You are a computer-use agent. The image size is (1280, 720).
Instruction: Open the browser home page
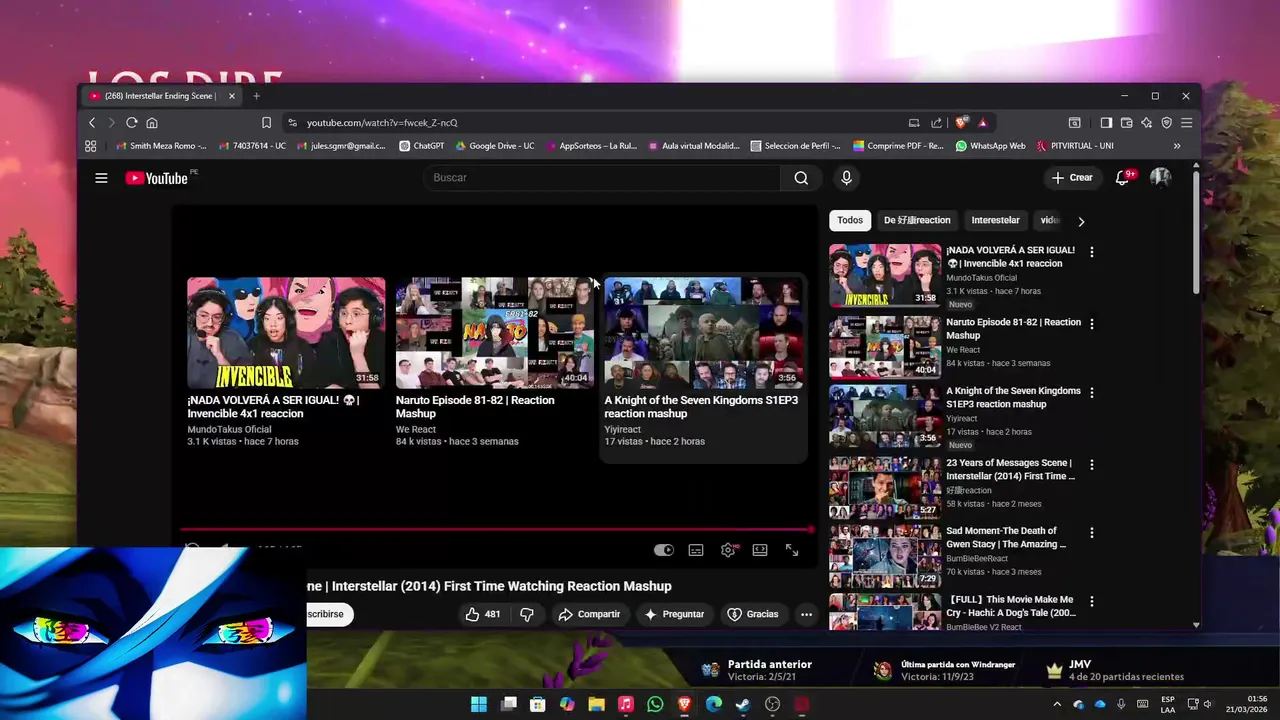pyautogui.click(x=152, y=122)
